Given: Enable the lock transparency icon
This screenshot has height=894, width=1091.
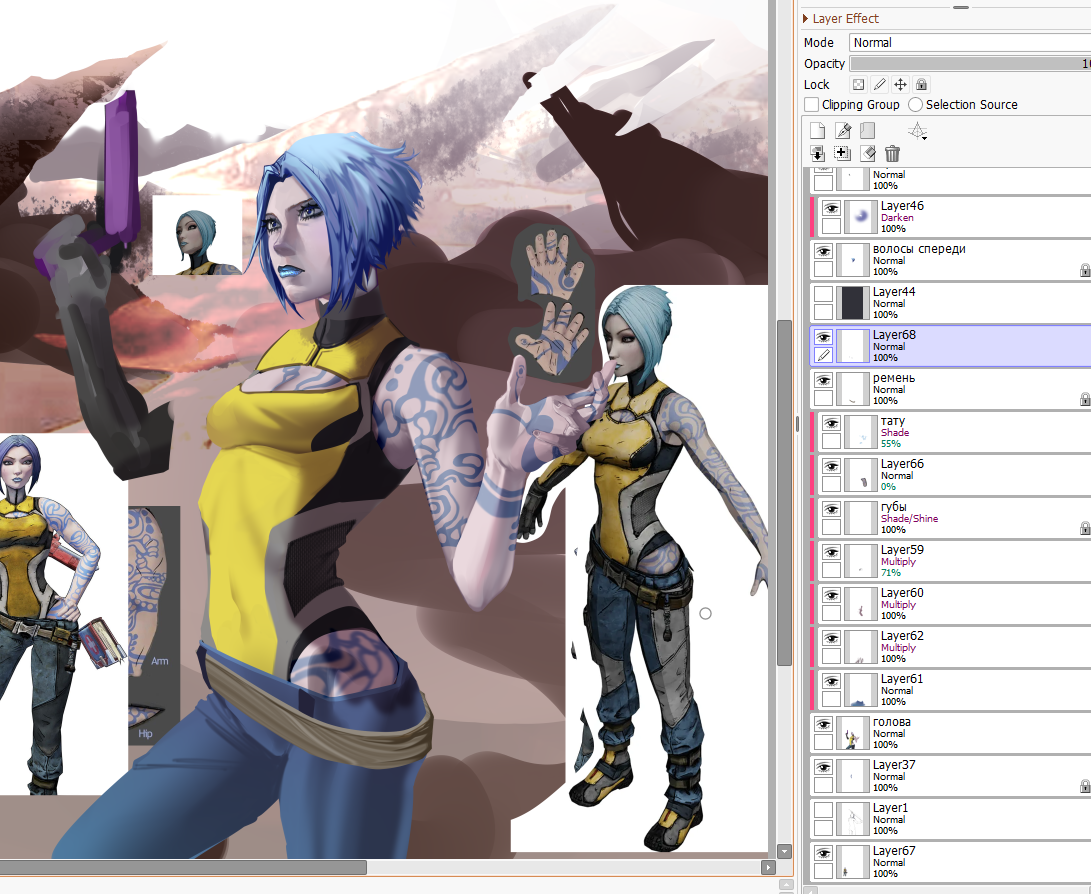Looking at the screenshot, I should [858, 85].
